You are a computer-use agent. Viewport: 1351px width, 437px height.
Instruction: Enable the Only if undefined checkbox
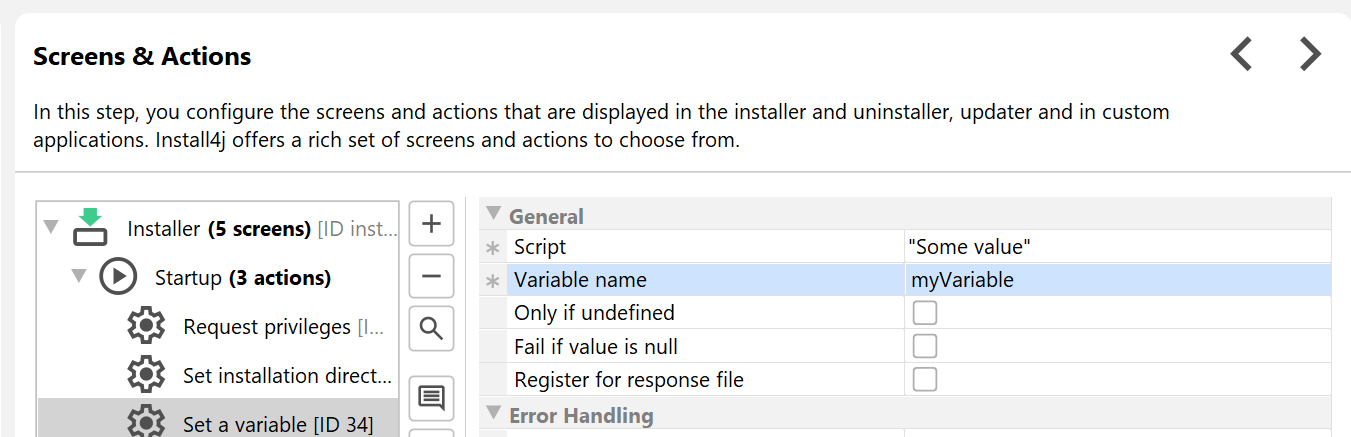pos(924,313)
